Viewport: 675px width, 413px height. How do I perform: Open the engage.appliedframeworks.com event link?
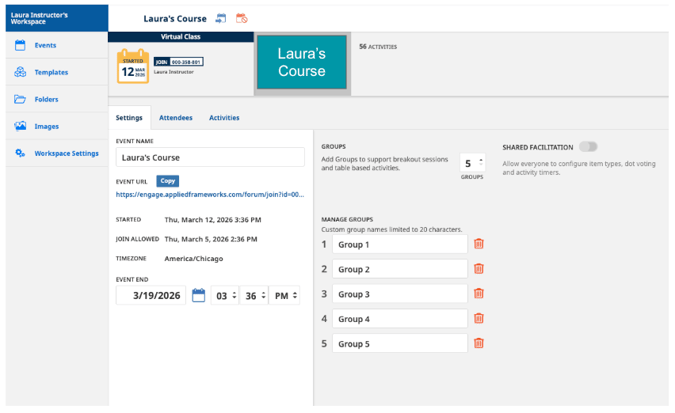click(211, 195)
